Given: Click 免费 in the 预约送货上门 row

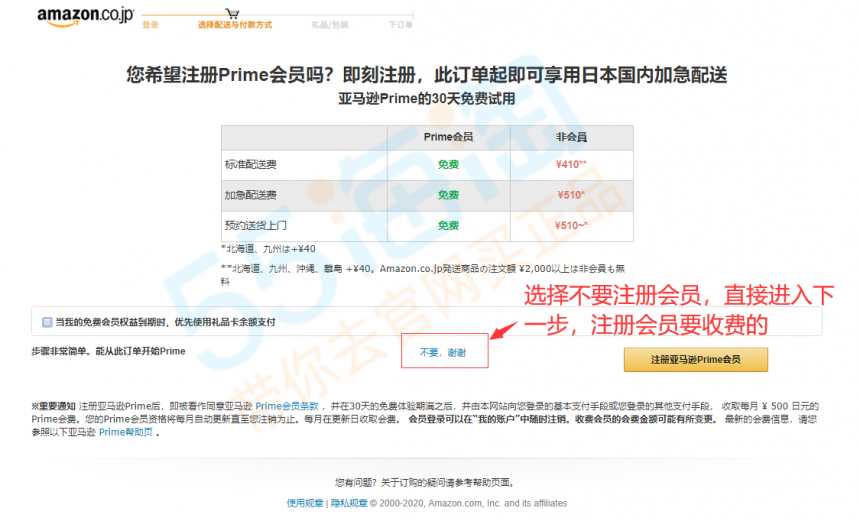Looking at the screenshot, I should point(448,225).
